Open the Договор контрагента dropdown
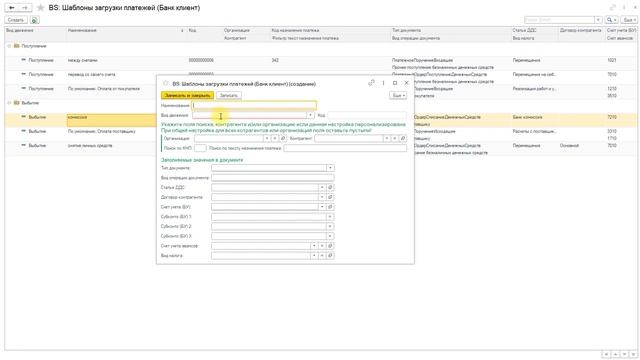 click(x=322, y=197)
